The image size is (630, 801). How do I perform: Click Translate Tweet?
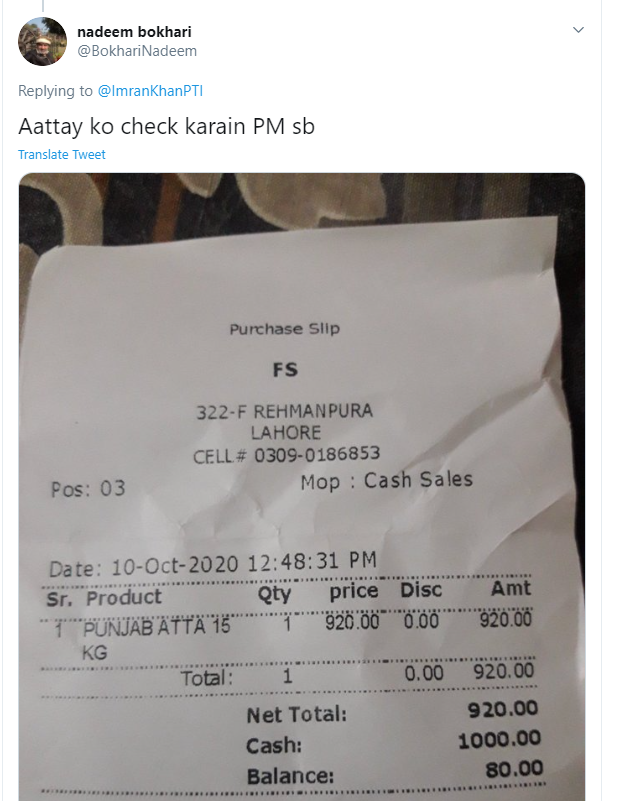point(62,155)
